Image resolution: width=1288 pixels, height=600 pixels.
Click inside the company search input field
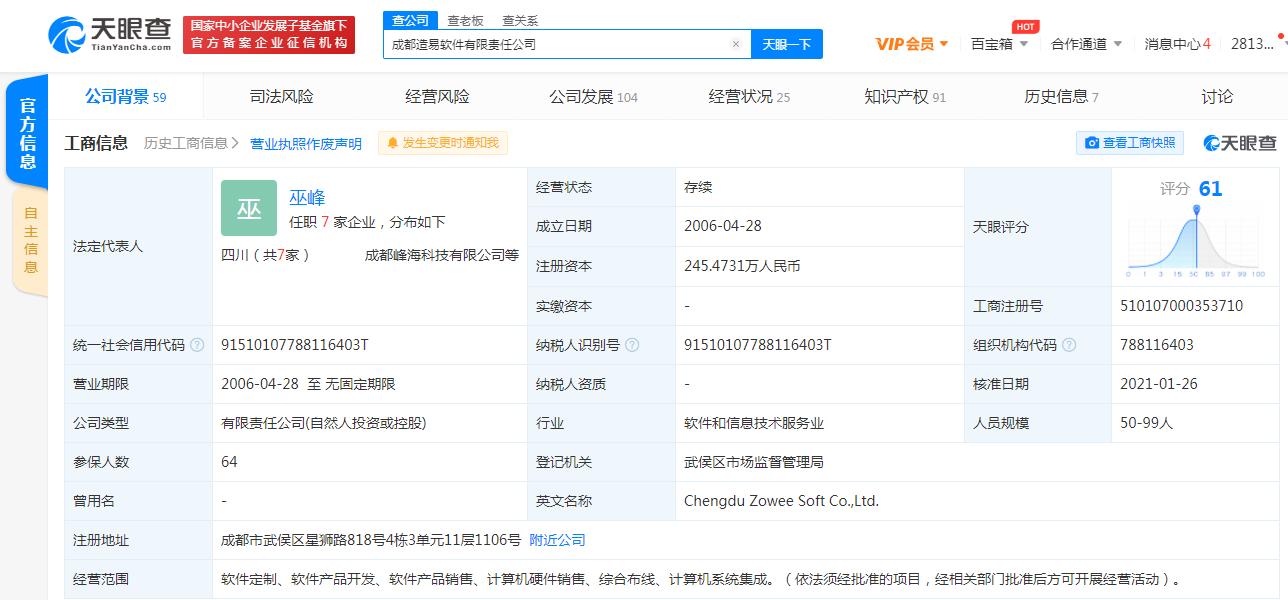click(560, 44)
